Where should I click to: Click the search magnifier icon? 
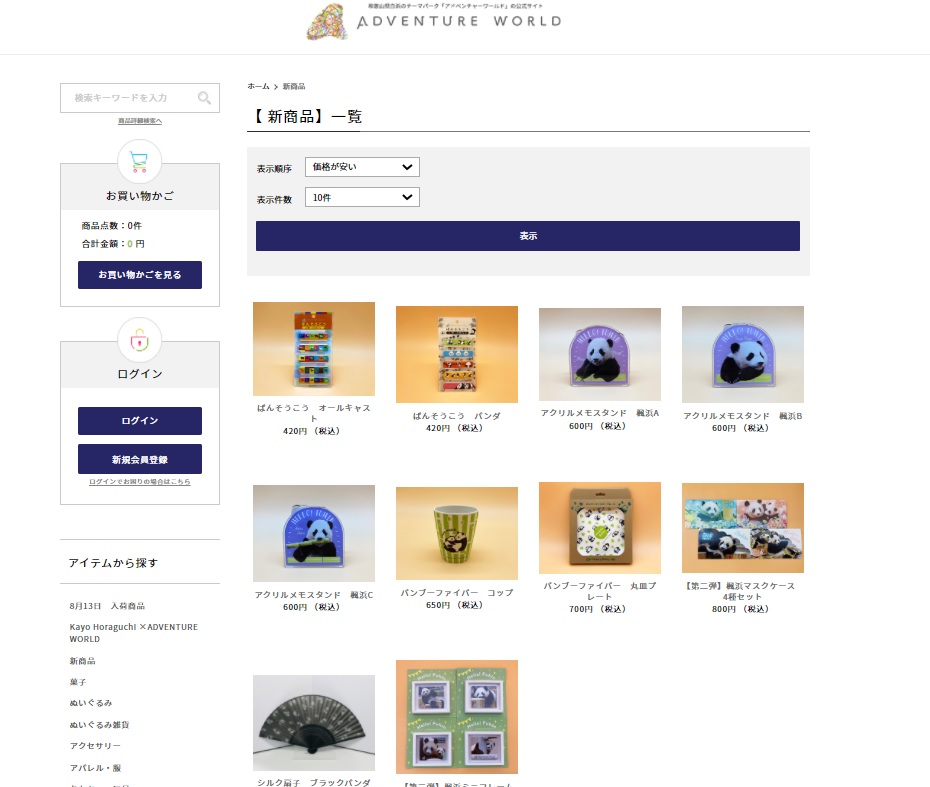204,98
